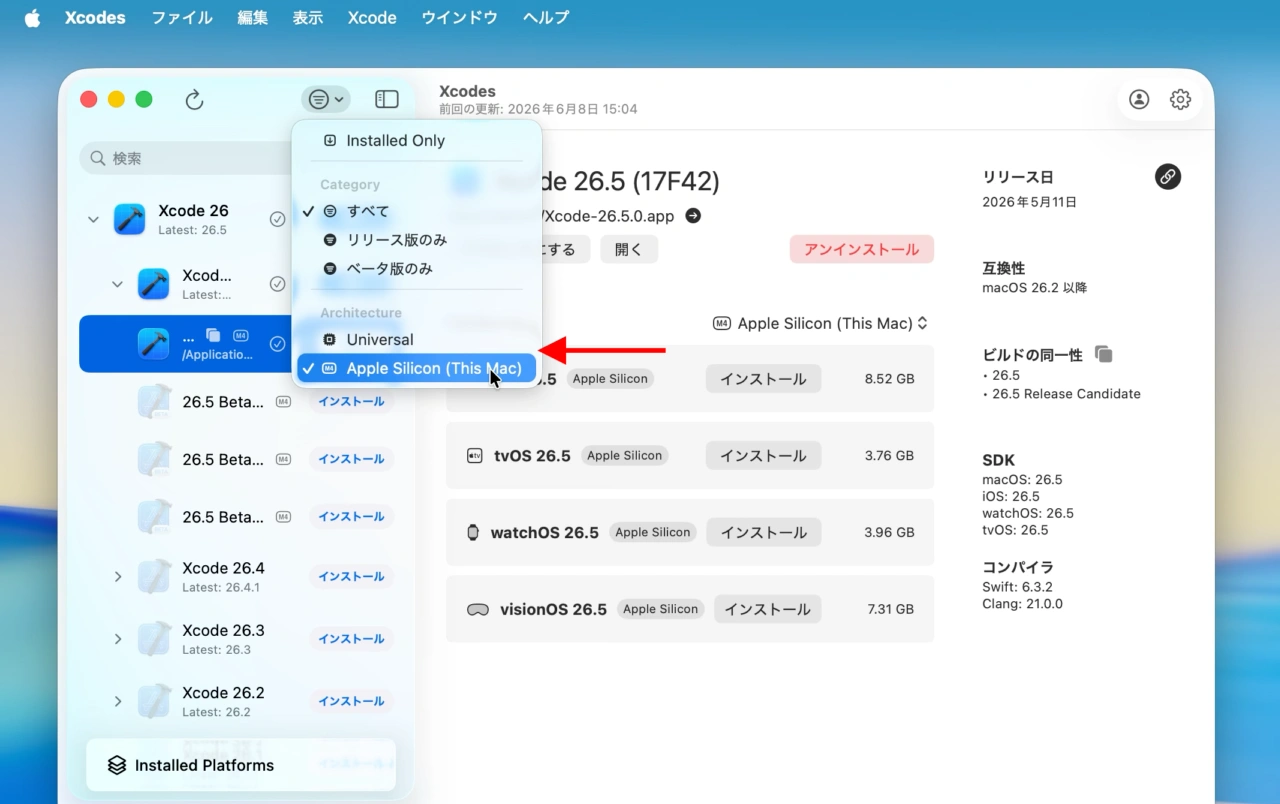The height and width of the screenshot is (804, 1280).
Task: Open Apple Silicon (This Mac) architecture popup
Action: (x=820, y=323)
